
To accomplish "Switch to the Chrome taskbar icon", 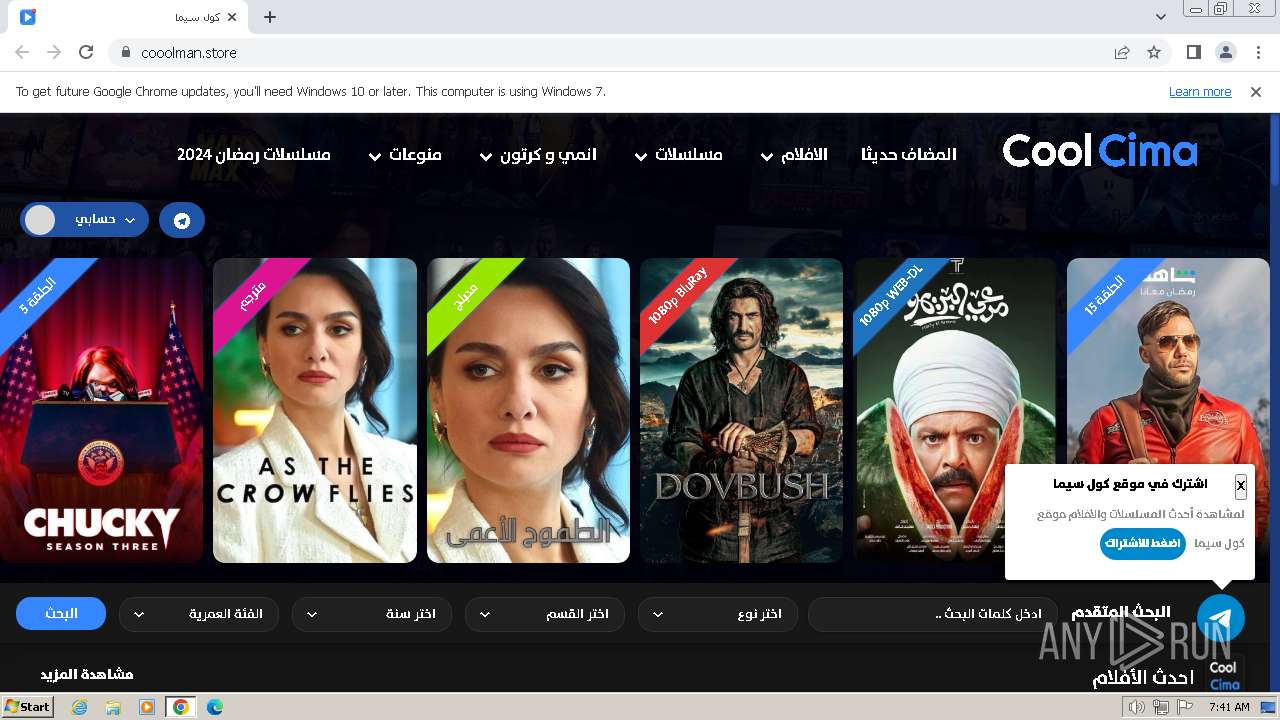I will pos(180,707).
